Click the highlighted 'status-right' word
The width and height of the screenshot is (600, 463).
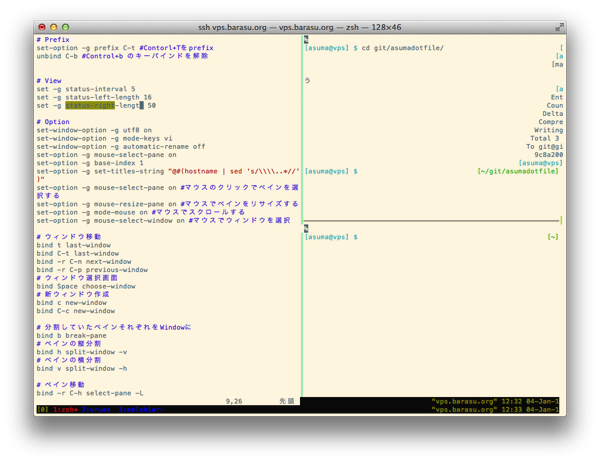[90, 105]
